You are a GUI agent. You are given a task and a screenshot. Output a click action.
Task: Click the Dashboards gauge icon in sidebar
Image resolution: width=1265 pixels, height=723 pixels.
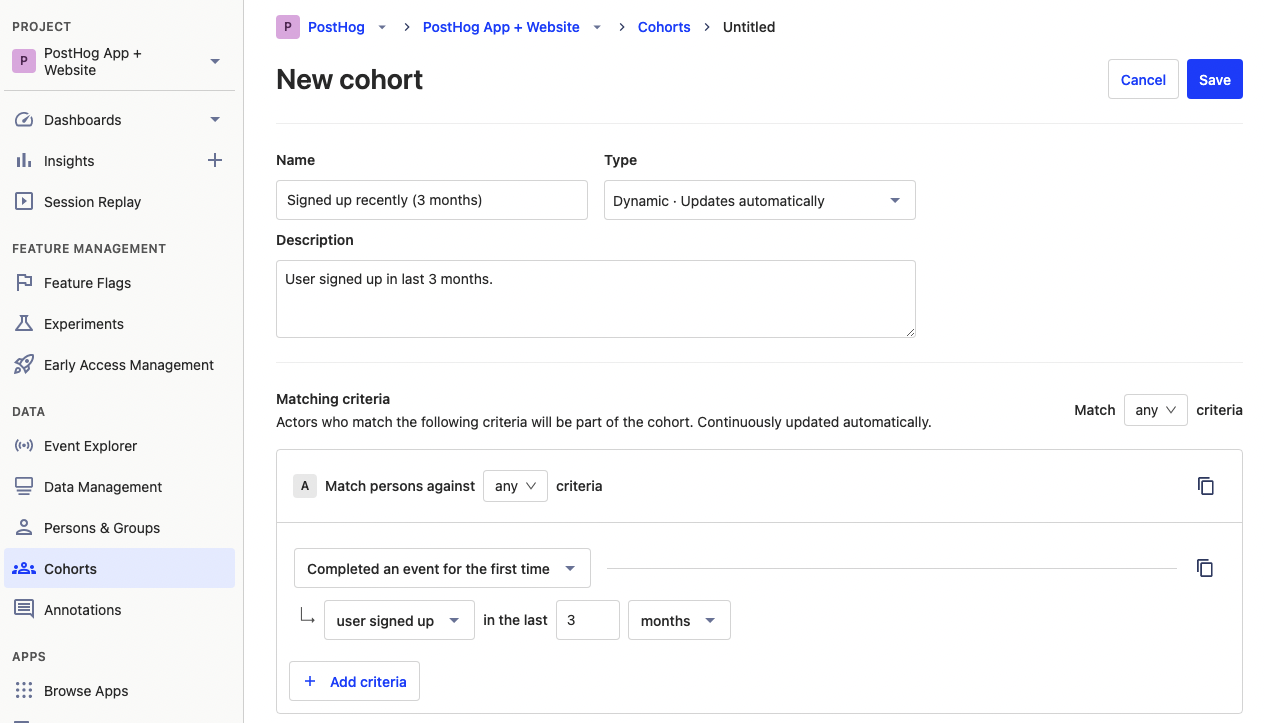point(24,120)
